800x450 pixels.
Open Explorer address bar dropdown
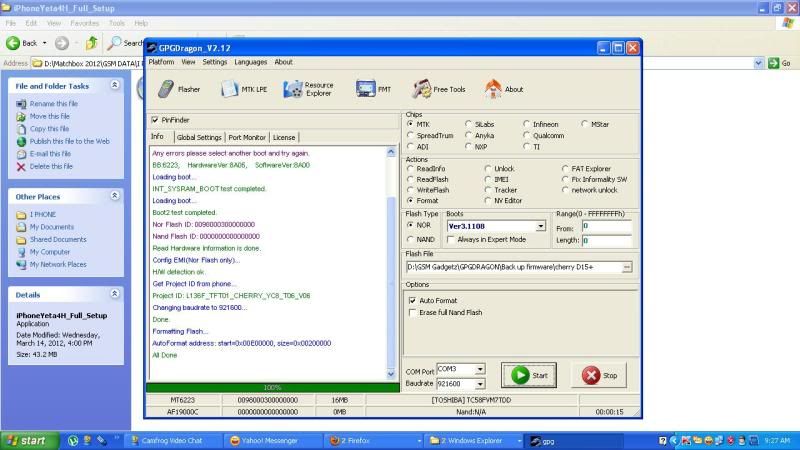click(x=758, y=63)
